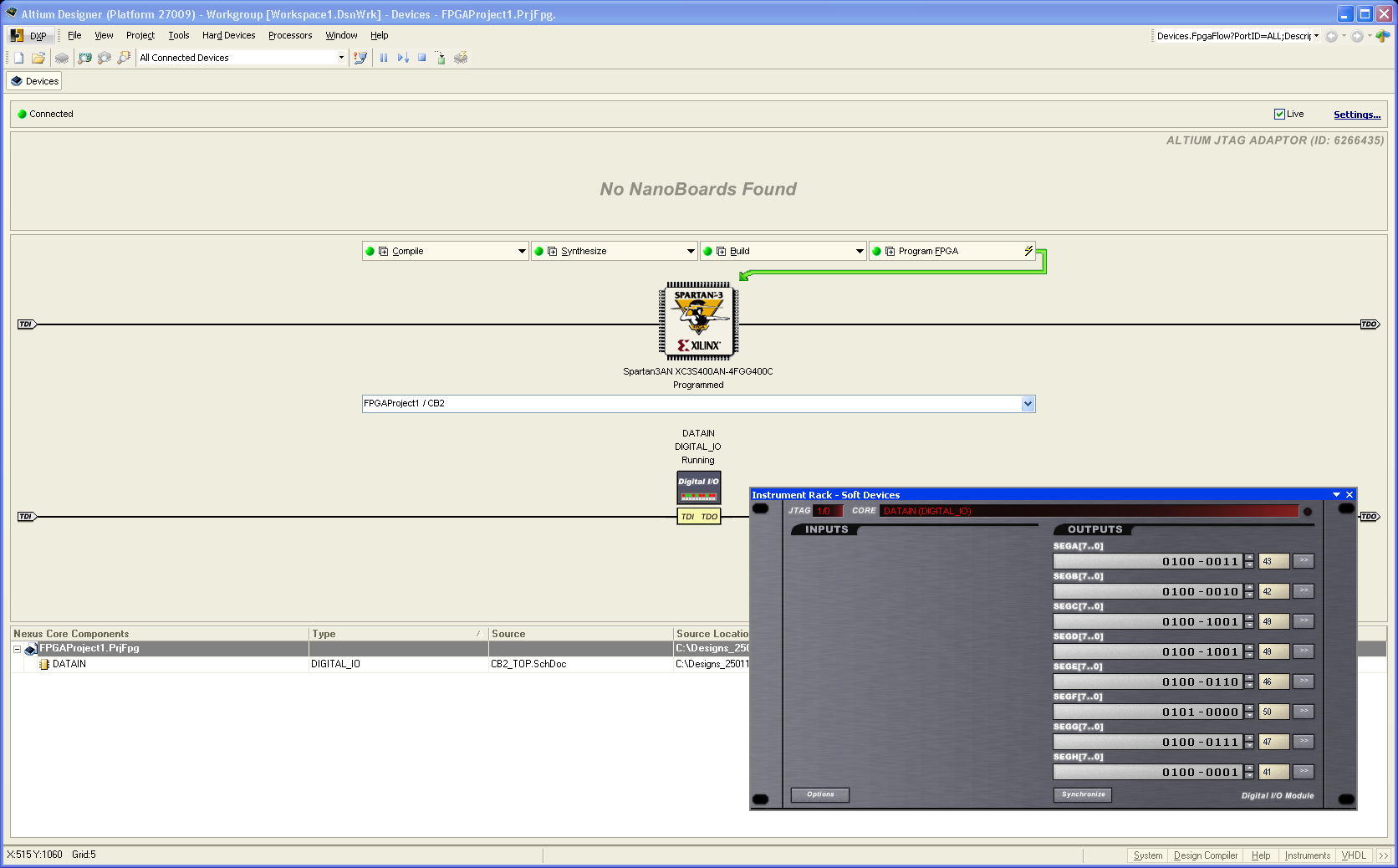
Task: Click the Build green status LED
Action: click(x=708, y=251)
